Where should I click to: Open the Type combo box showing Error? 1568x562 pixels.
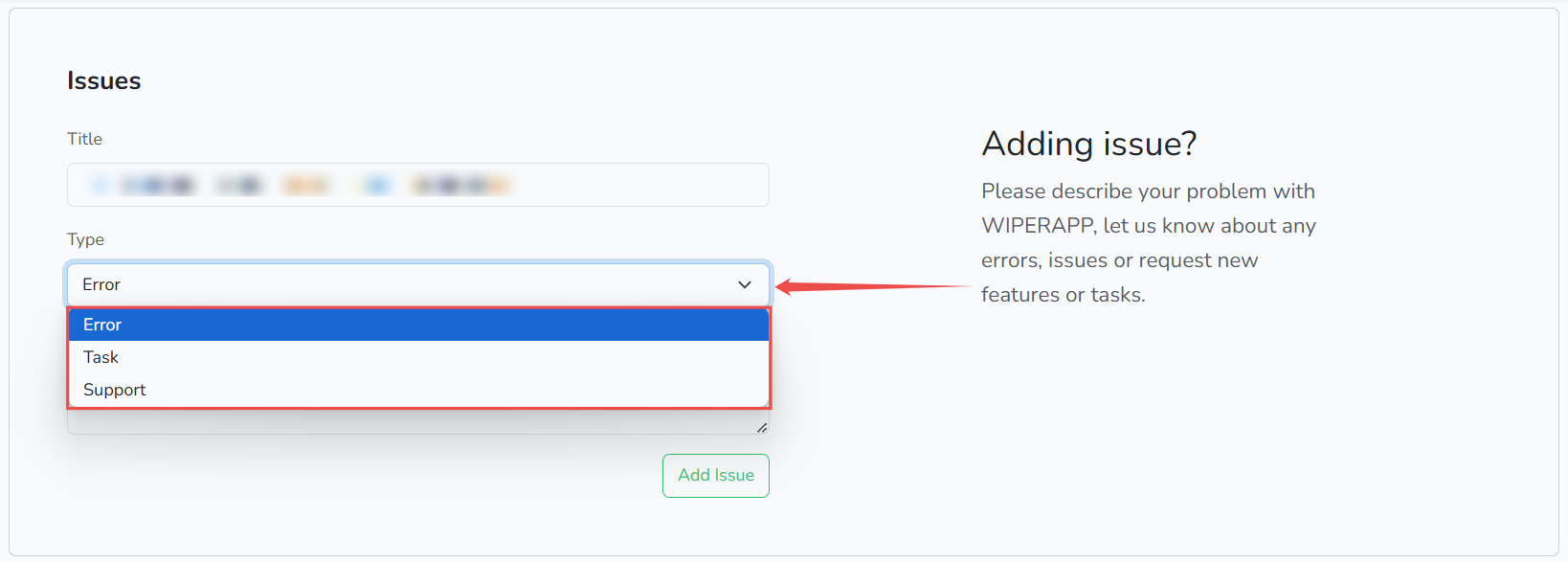click(402, 284)
